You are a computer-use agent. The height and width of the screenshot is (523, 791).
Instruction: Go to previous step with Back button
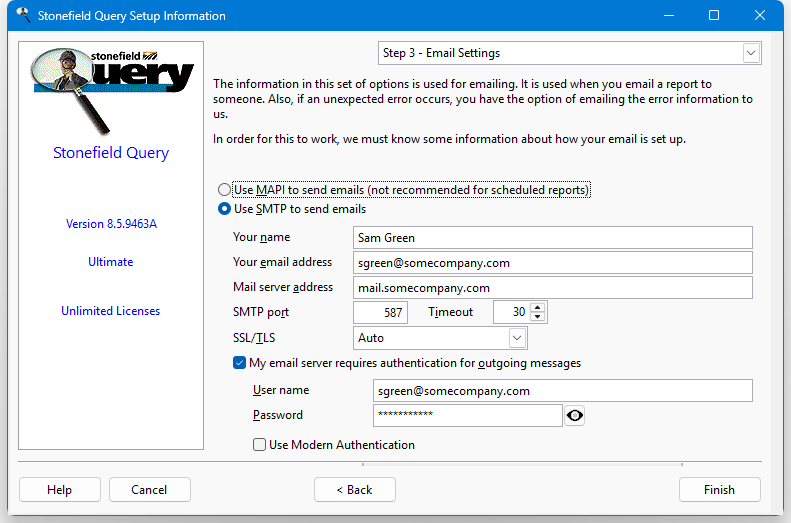point(354,490)
